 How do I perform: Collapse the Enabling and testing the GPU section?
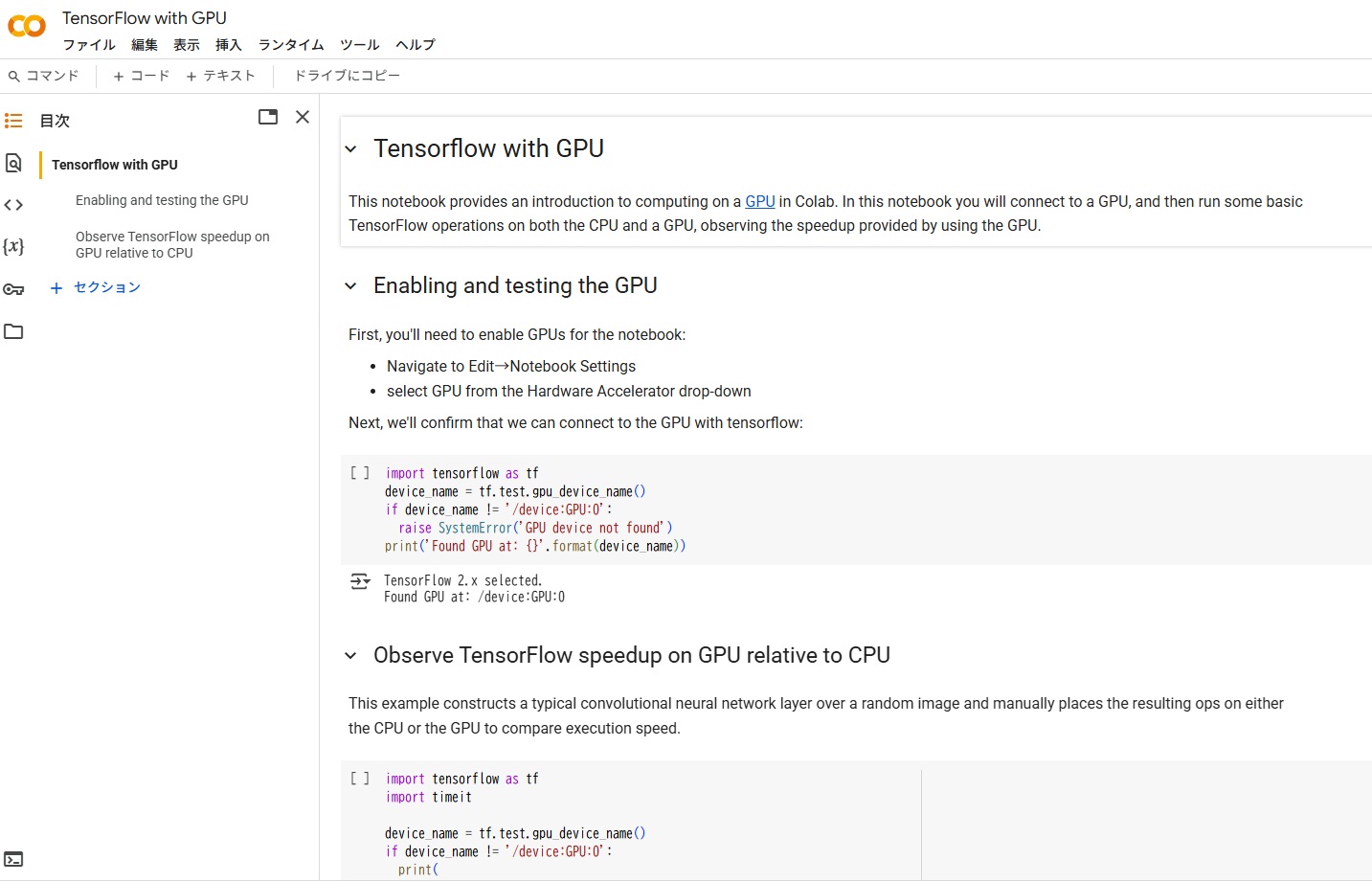[350, 286]
